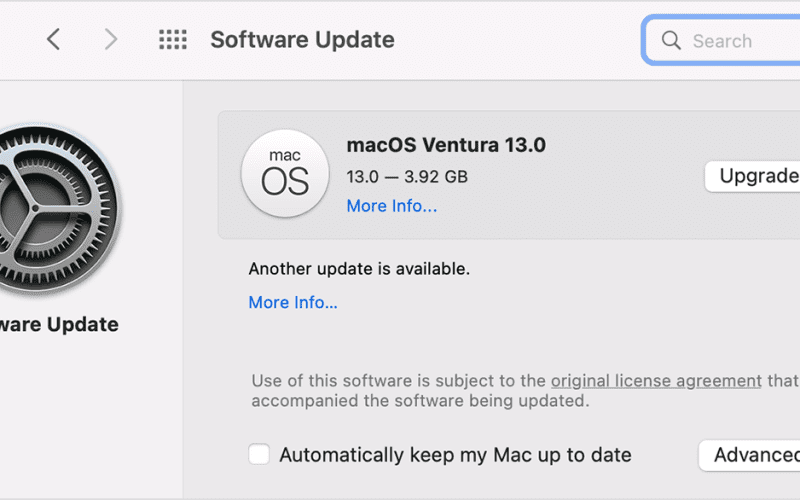This screenshot has width=800, height=500.
Task: Click the Software Update gear icon
Action: click(56, 209)
